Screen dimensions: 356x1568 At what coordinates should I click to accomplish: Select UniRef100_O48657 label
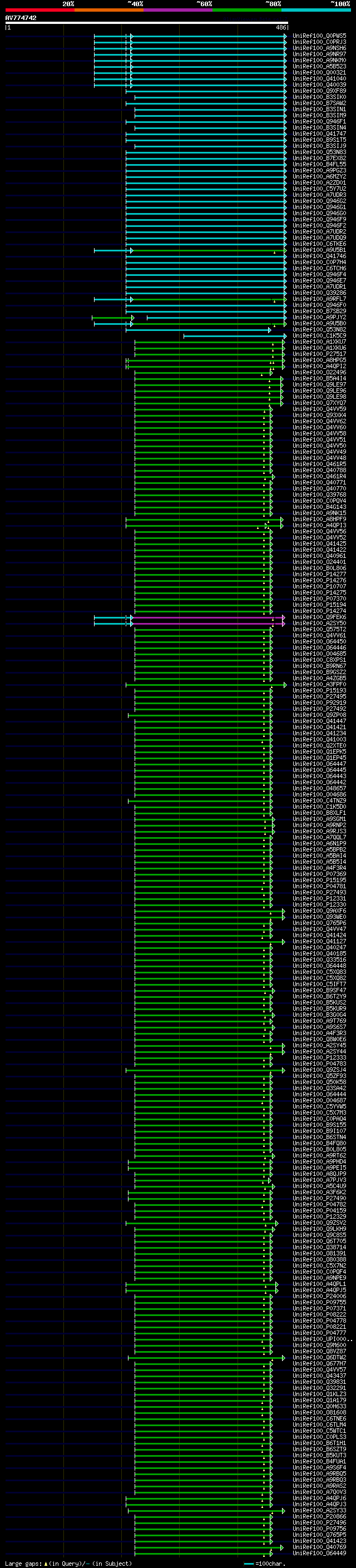(319, 788)
